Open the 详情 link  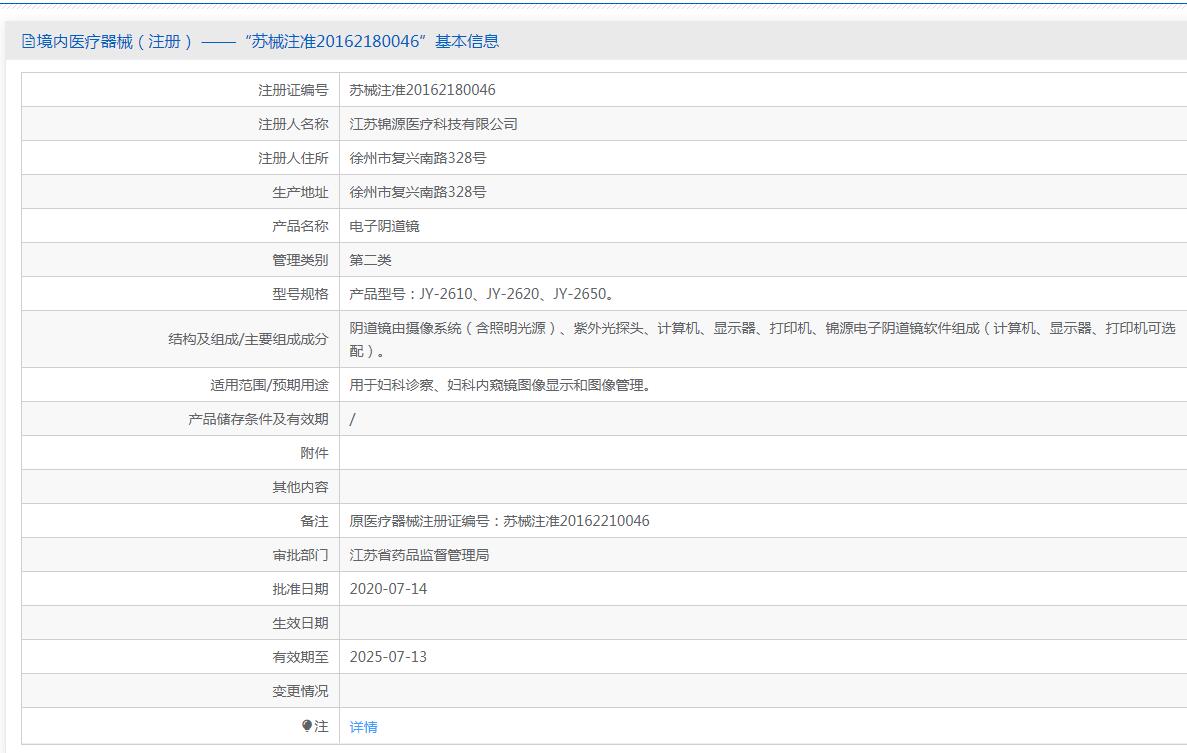tap(363, 727)
